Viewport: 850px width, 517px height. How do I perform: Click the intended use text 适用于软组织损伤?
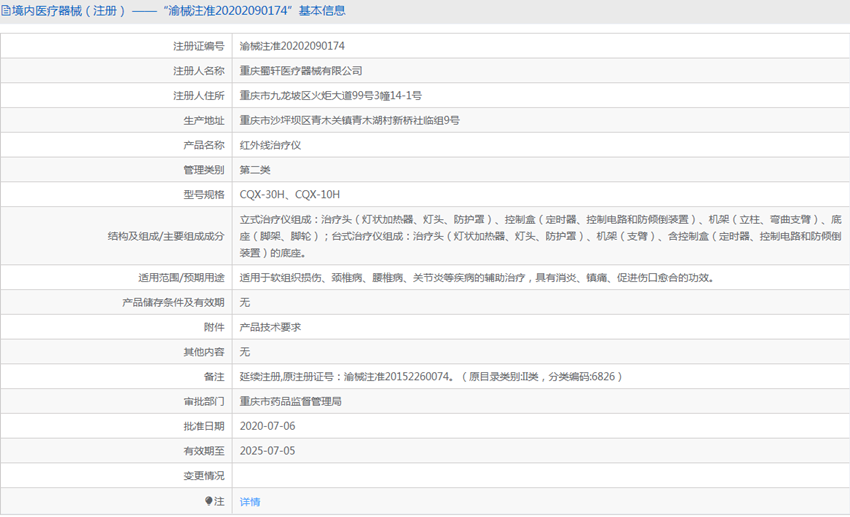[476, 277]
